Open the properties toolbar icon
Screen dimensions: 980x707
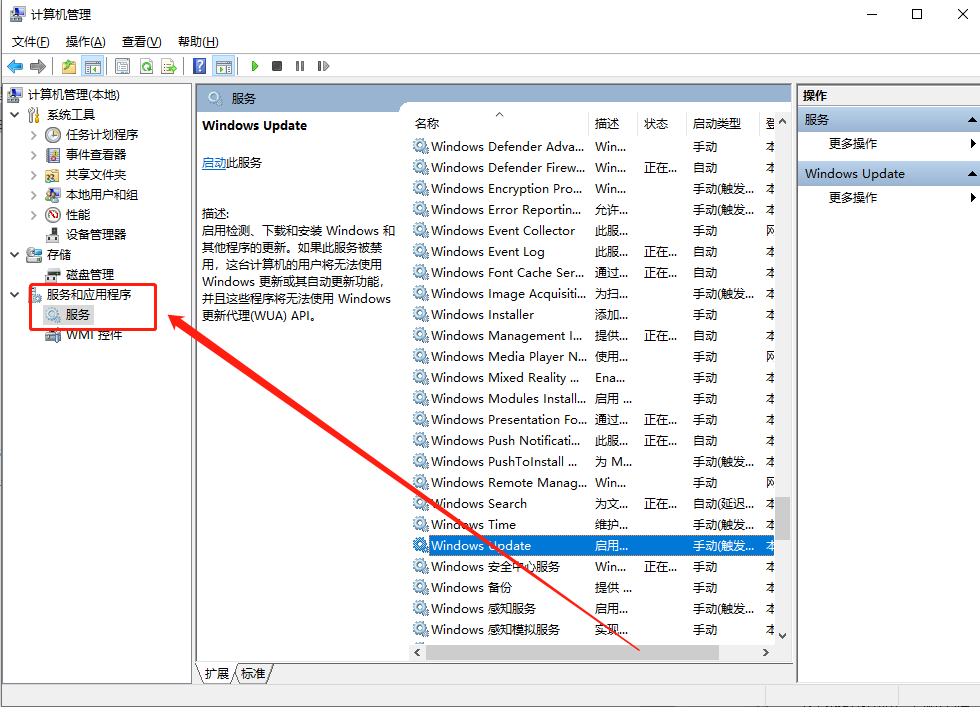pyautogui.click(x=121, y=65)
